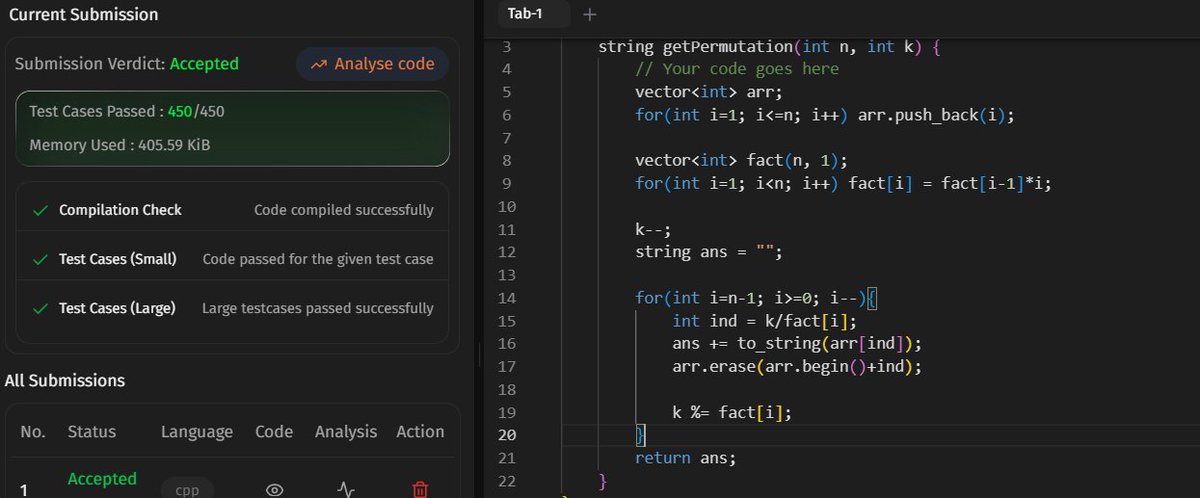Open analysis pulse icon for submission 1
Screen dimensions: 1200x498
tap(345, 489)
